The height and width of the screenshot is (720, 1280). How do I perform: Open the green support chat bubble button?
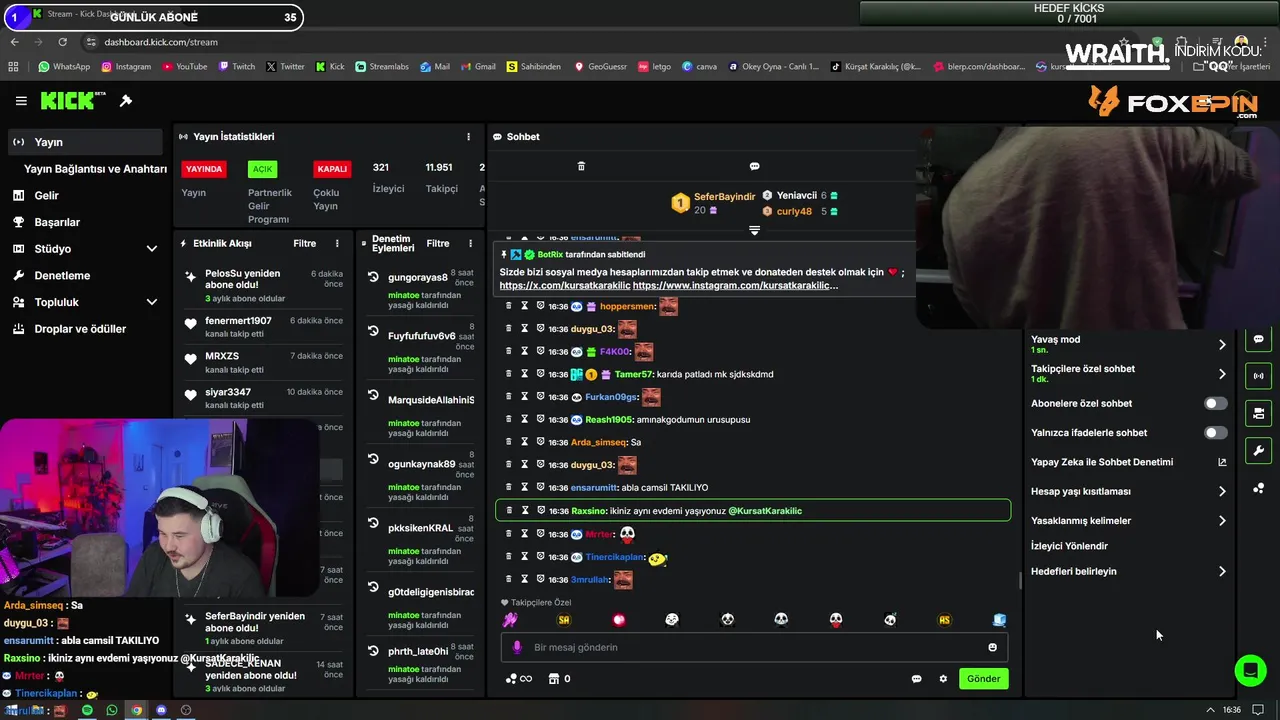tap(1250, 670)
